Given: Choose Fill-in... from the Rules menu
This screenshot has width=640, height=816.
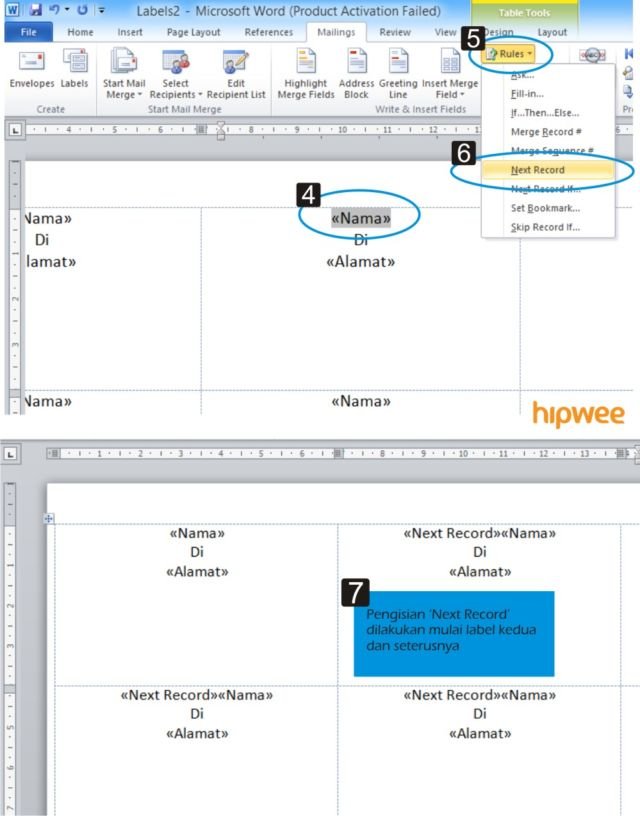Looking at the screenshot, I should (x=527, y=94).
